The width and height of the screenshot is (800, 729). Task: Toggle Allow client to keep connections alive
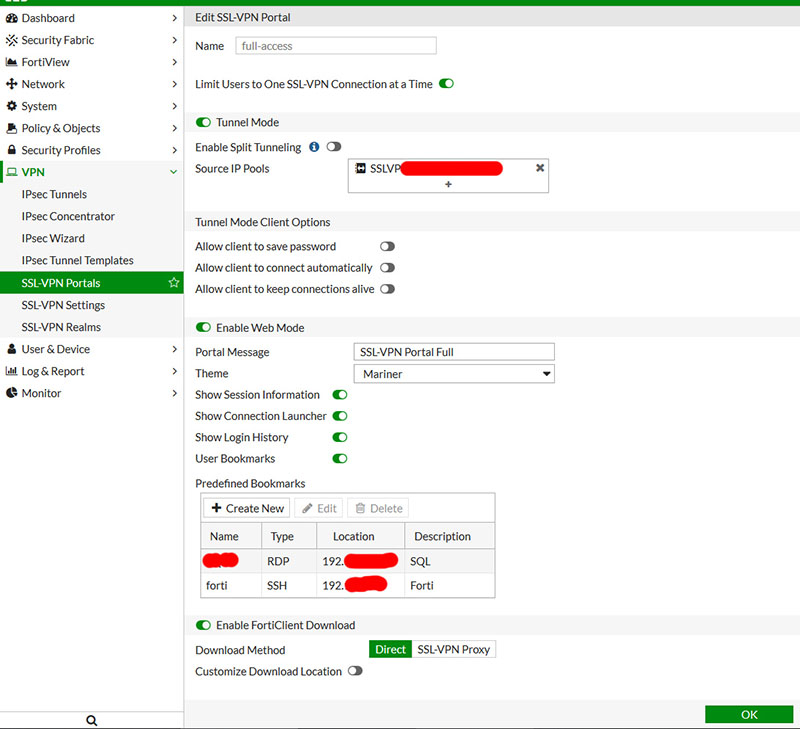coord(387,289)
